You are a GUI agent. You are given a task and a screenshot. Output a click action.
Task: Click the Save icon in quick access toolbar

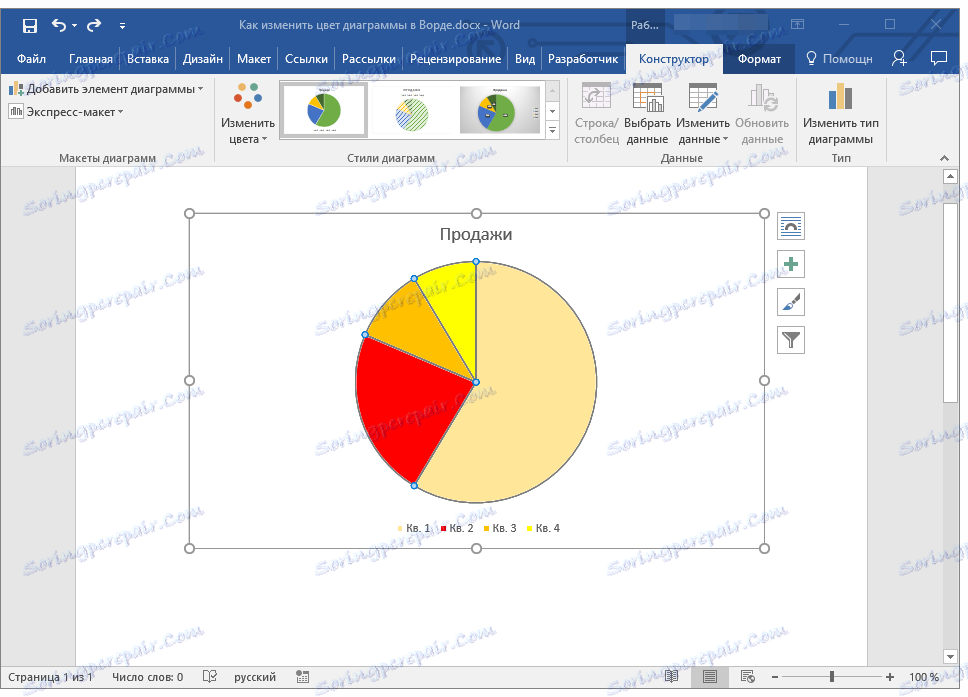pyautogui.click(x=30, y=25)
